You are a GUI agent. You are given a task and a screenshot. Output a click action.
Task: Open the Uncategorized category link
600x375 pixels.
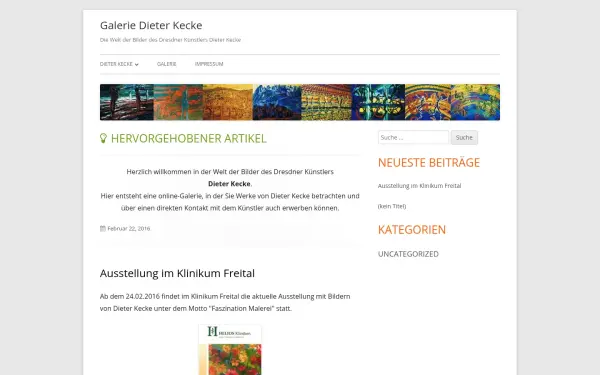[408, 254]
